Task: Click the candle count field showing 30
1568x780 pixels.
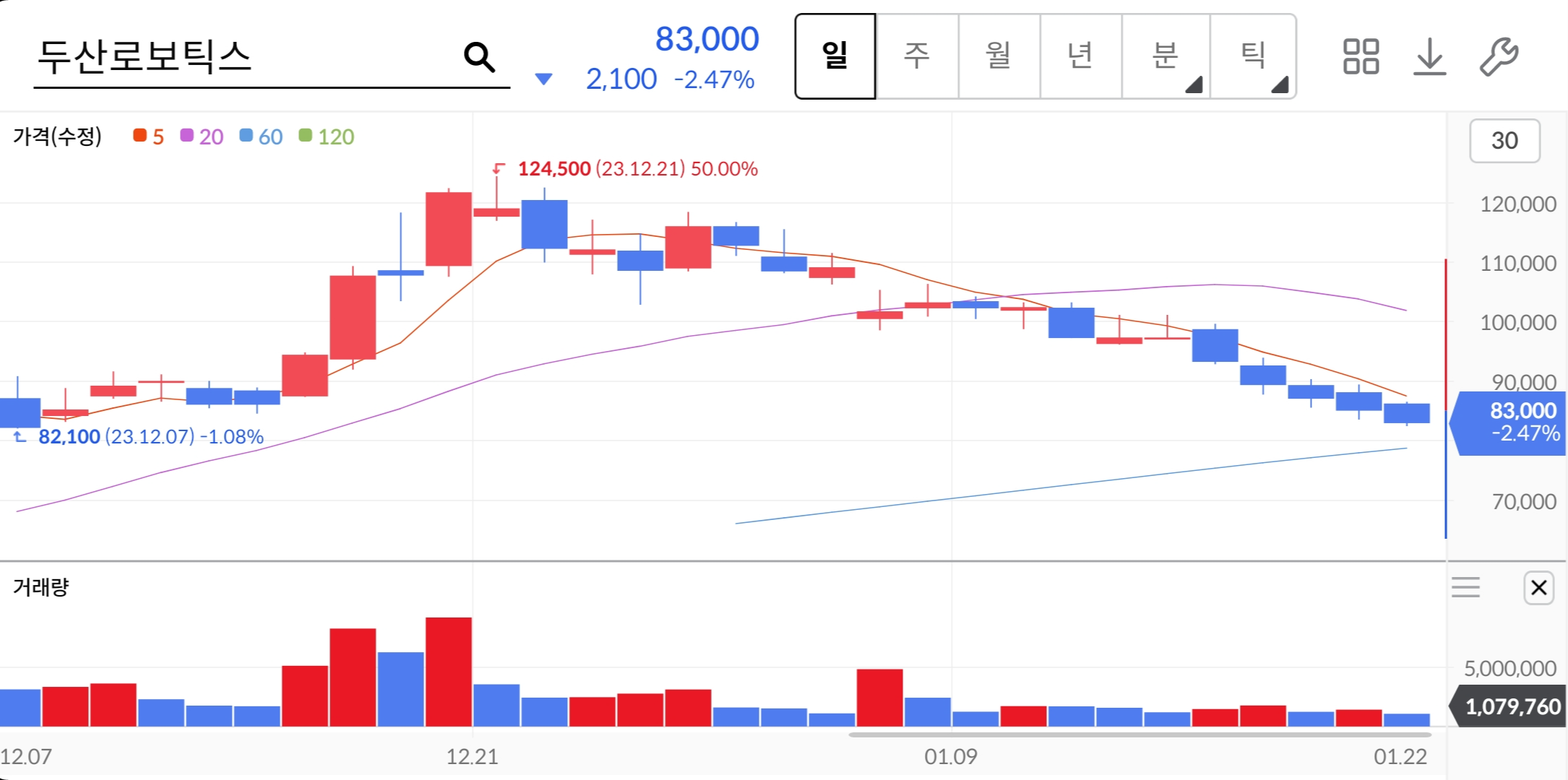Action: 1504,141
